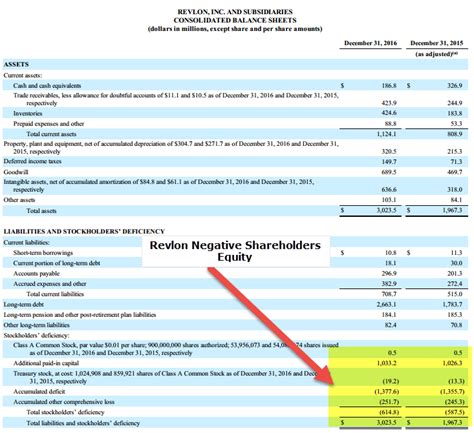474x433 pixels.
Task: Click total current assets value 1,124.1
Action: (387, 134)
